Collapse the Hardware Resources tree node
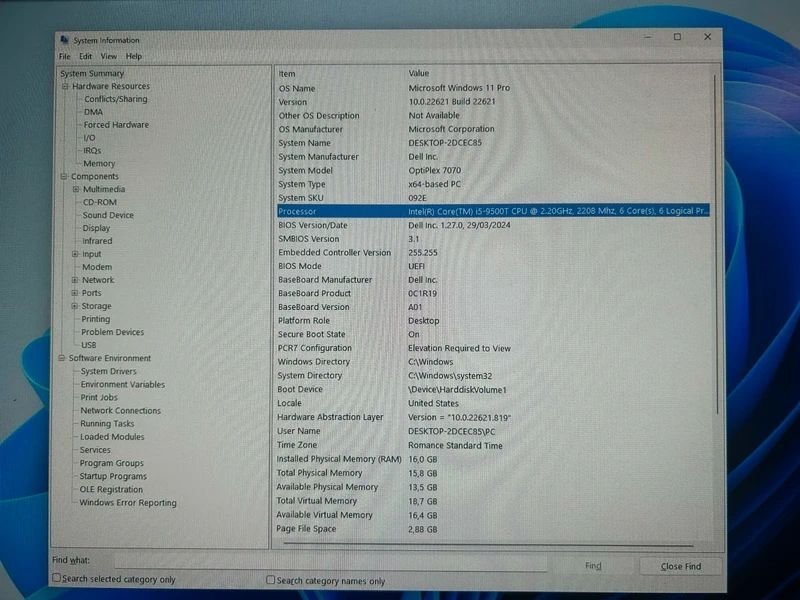 (x=65, y=86)
